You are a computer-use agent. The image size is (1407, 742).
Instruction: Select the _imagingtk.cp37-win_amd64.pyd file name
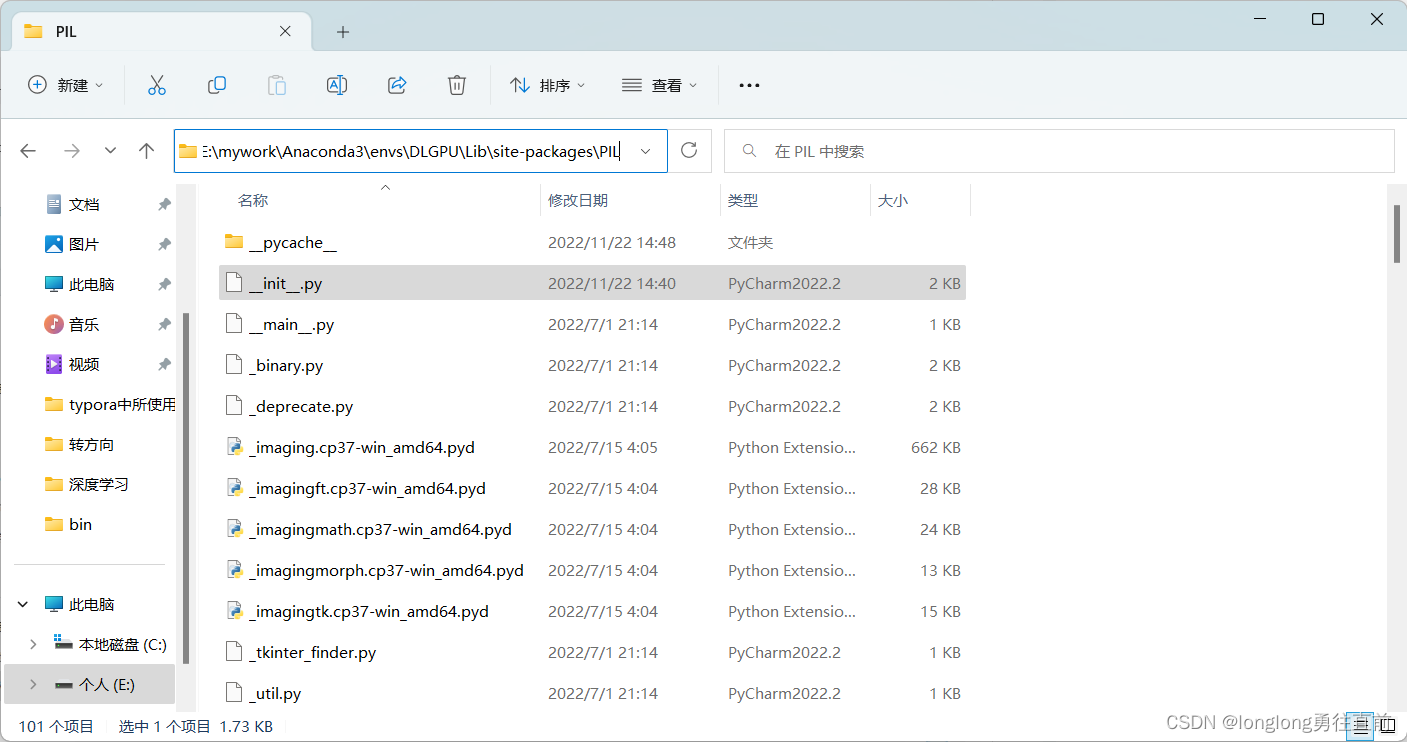click(x=369, y=611)
